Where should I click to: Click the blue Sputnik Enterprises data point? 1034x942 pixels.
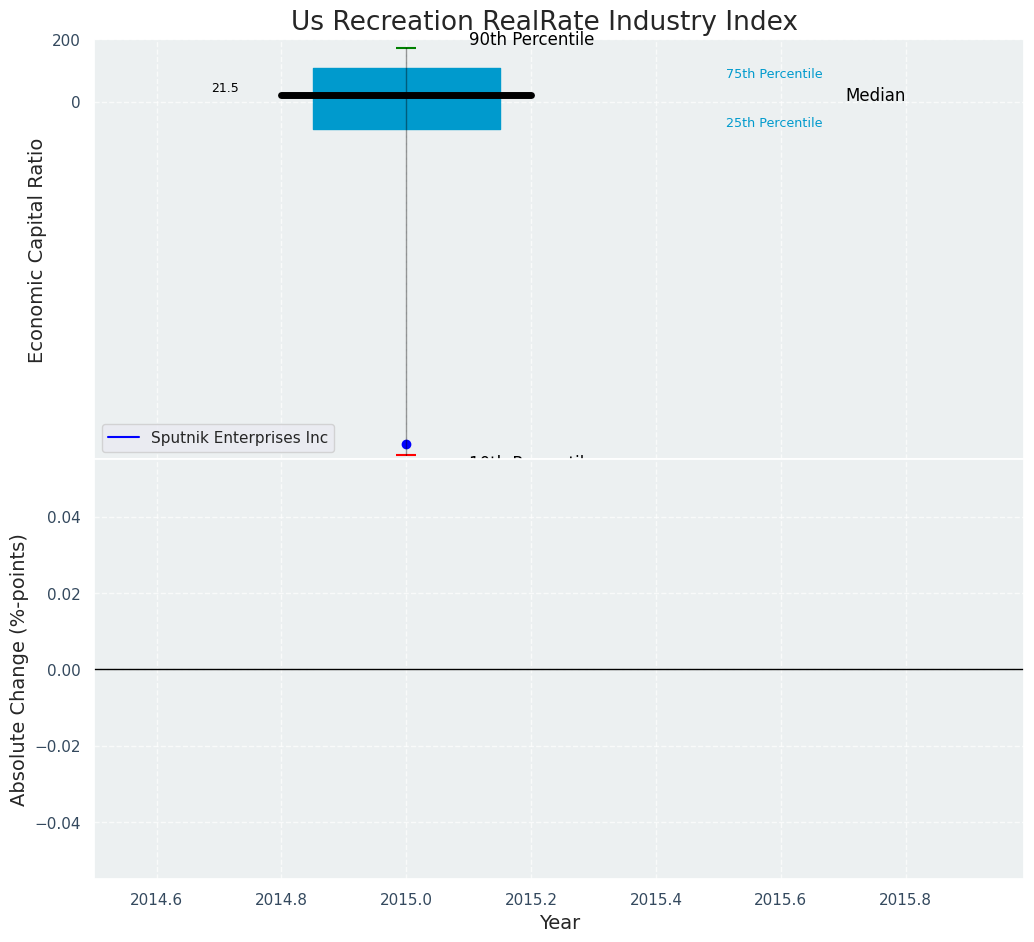406,444
